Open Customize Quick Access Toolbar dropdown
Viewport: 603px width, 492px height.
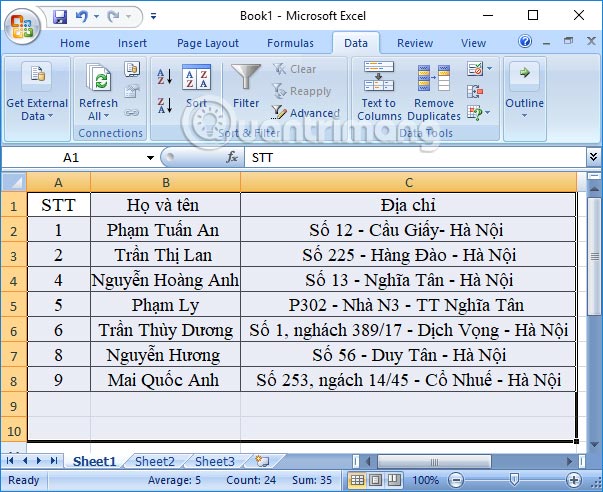(x=153, y=16)
